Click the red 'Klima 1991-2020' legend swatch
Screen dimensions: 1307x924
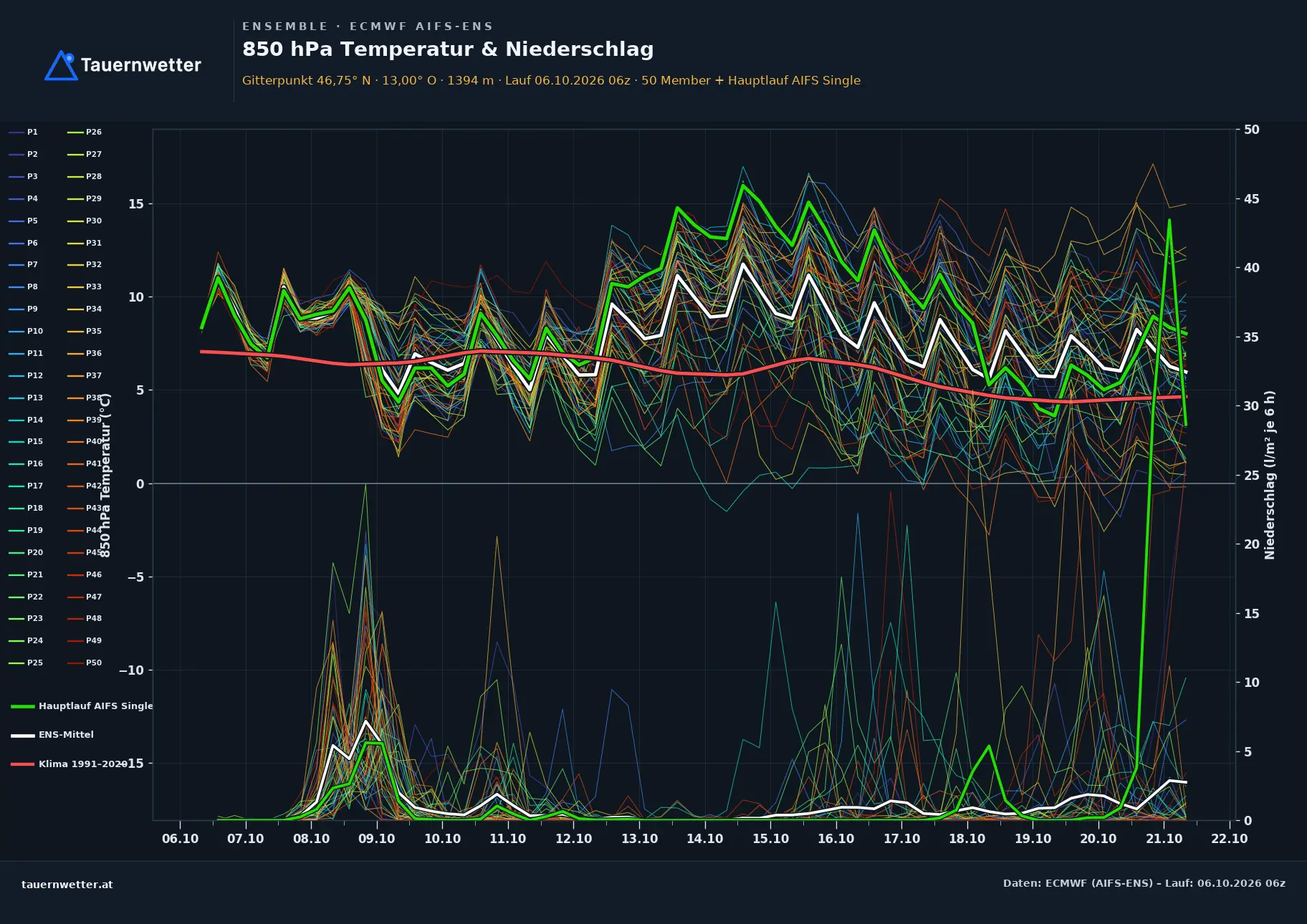pos(23,764)
